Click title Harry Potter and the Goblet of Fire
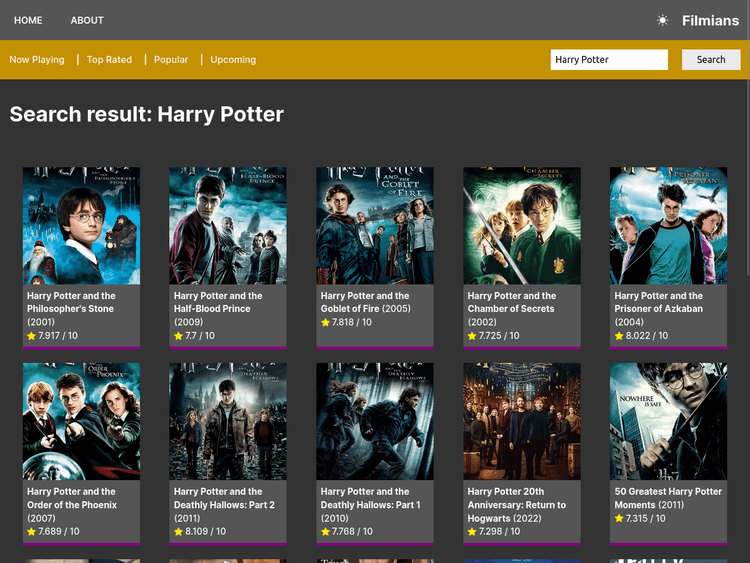The width and height of the screenshot is (750, 563). (x=365, y=302)
